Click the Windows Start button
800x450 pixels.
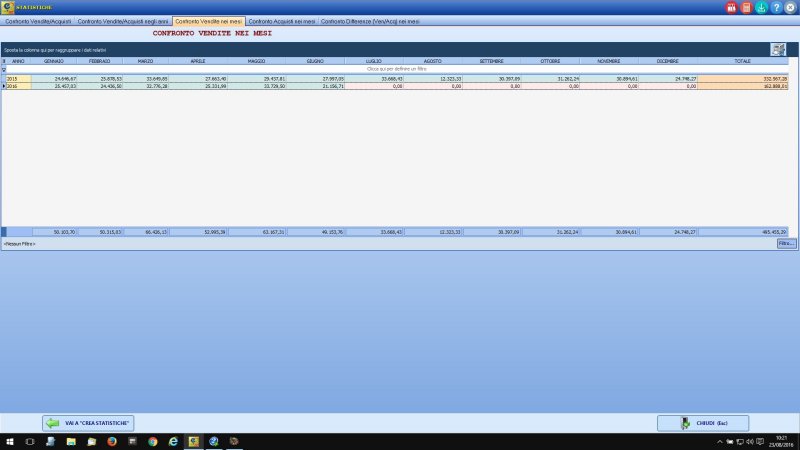tap(9, 441)
